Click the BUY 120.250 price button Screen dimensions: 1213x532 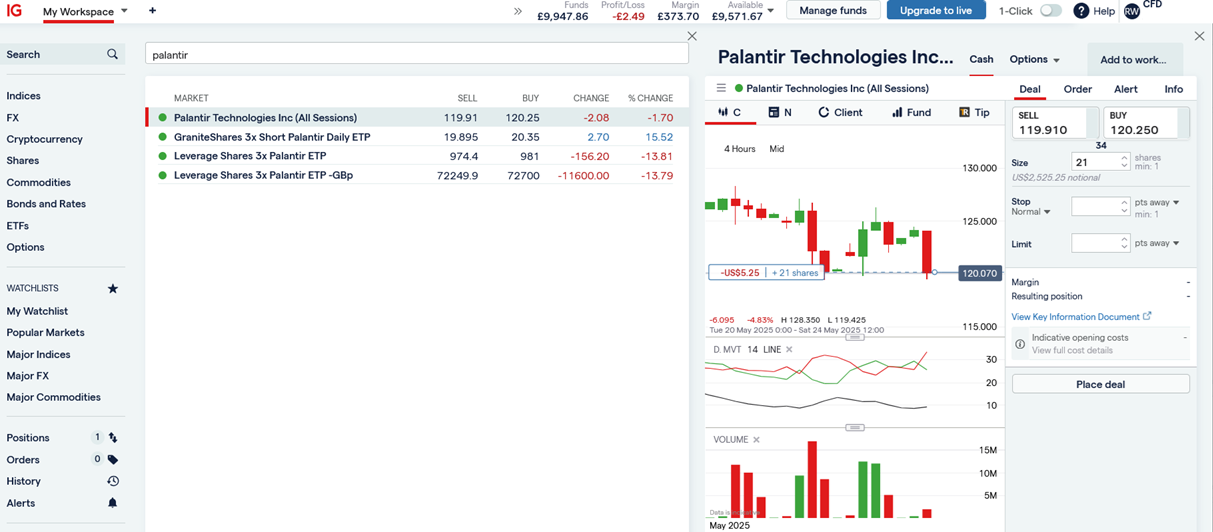pyautogui.click(x=1146, y=123)
